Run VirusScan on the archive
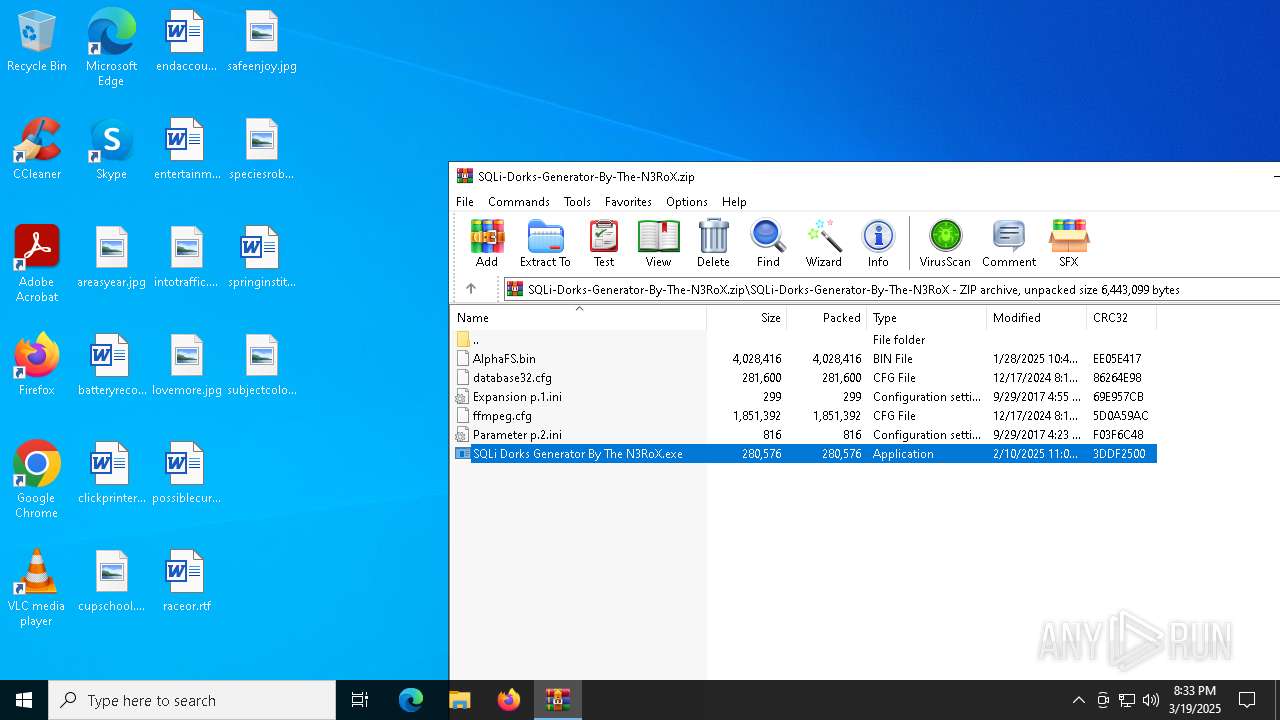 pyautogui.click(x=945, y=243)
